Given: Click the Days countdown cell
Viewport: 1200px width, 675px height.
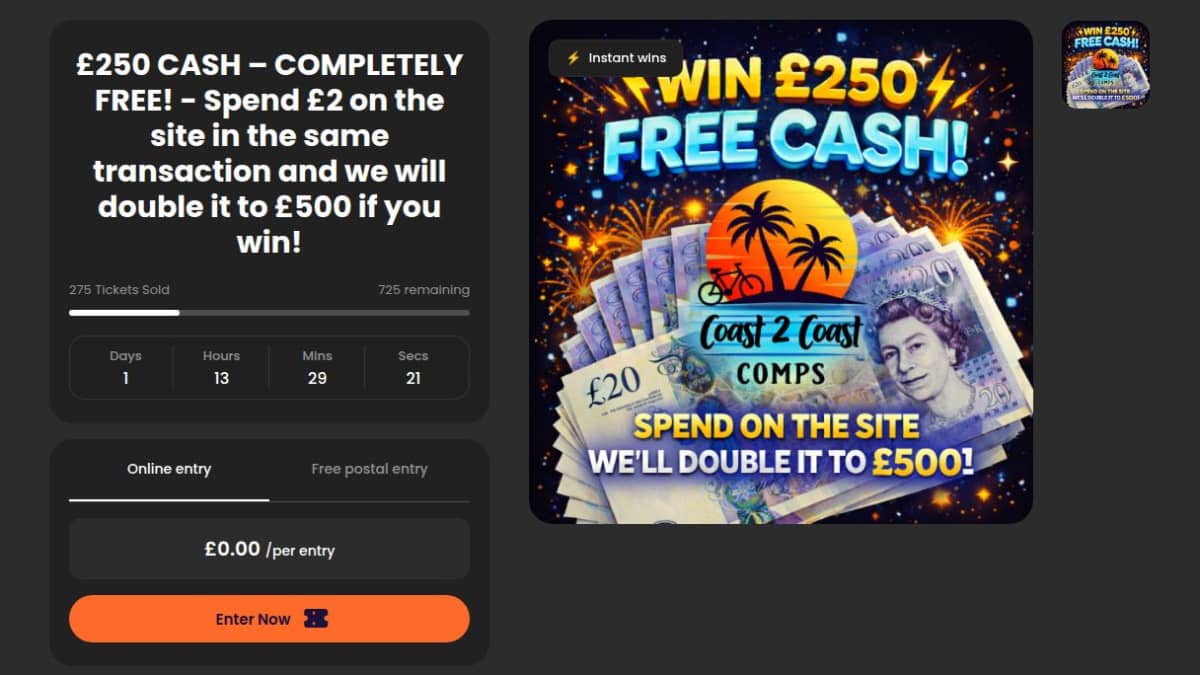Looking at the screenshot, I should tap(125, 367).
